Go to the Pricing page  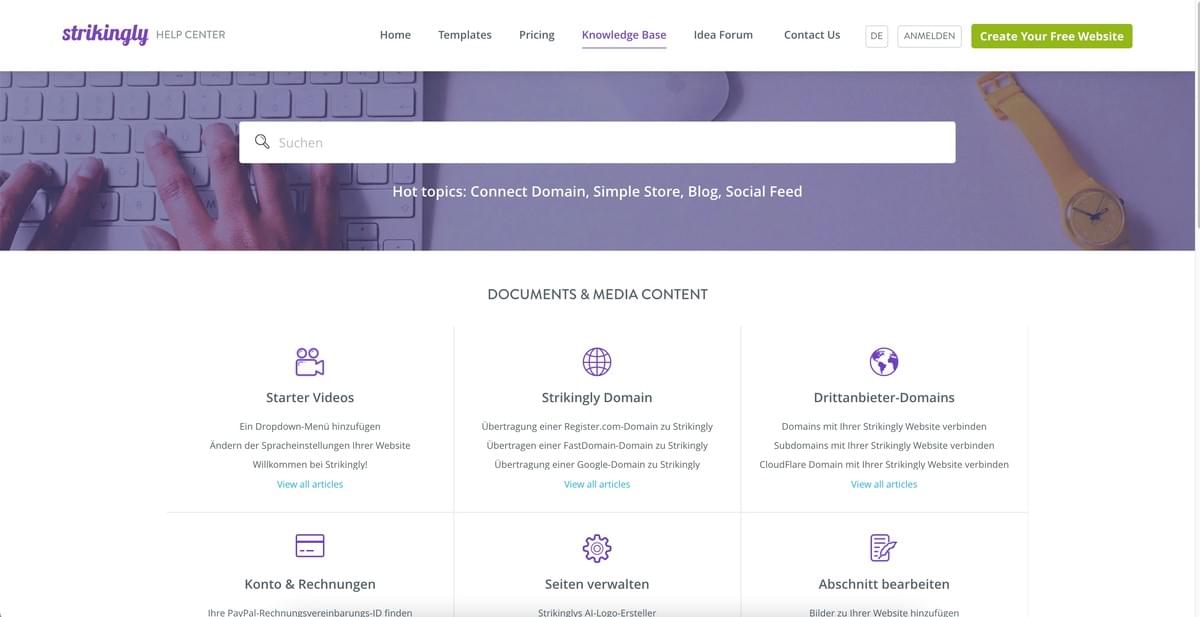click(x=537, y=35)
